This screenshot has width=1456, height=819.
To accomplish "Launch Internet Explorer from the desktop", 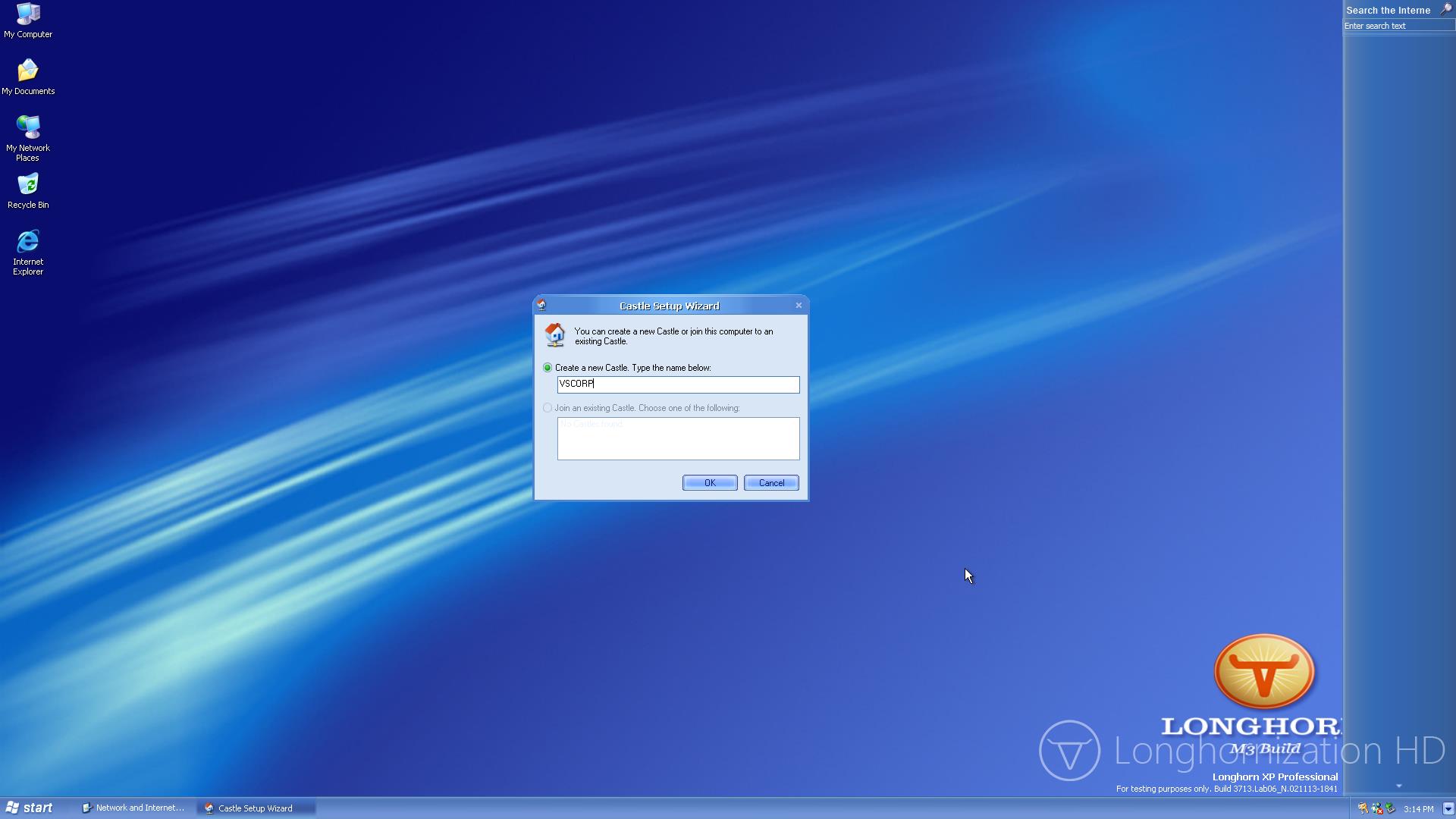I will (28, 251).
